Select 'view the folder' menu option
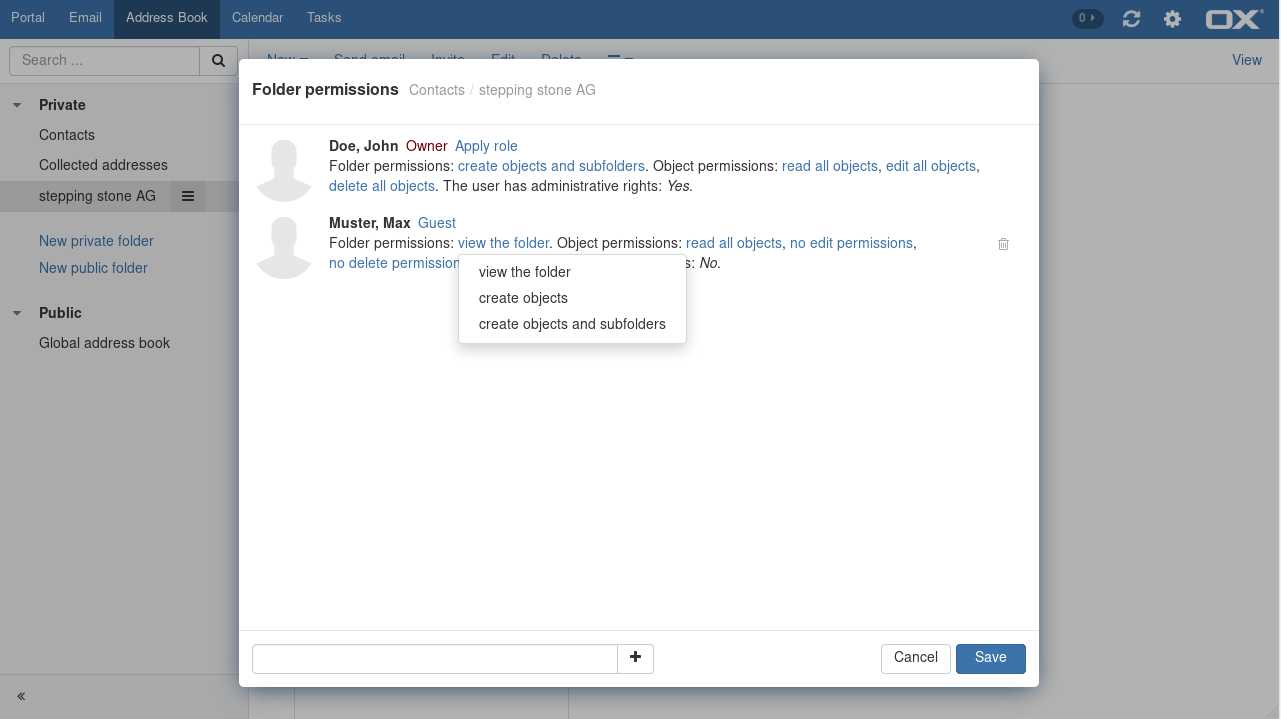 (x=524, y=272)
